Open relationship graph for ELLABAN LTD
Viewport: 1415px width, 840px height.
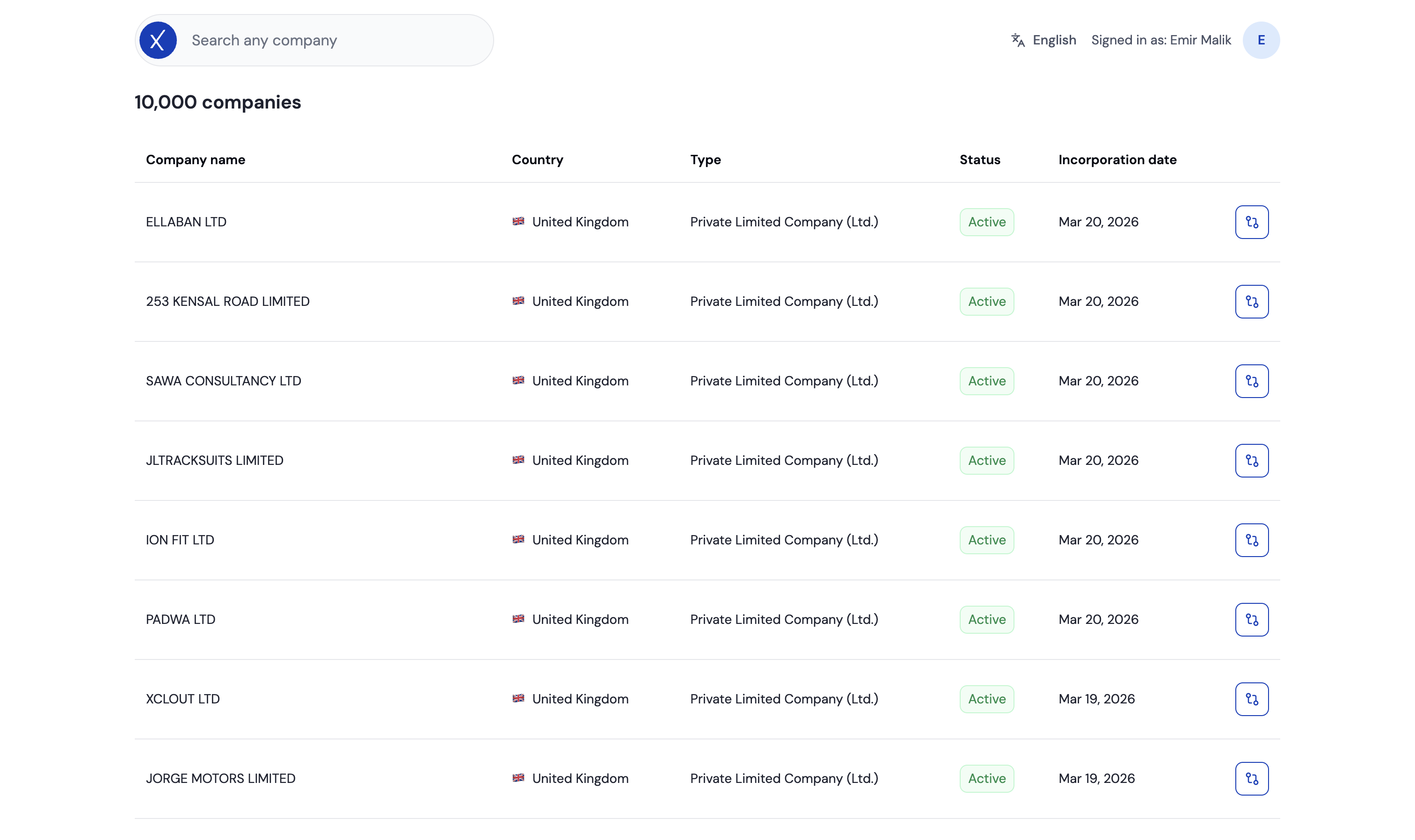1251,222
